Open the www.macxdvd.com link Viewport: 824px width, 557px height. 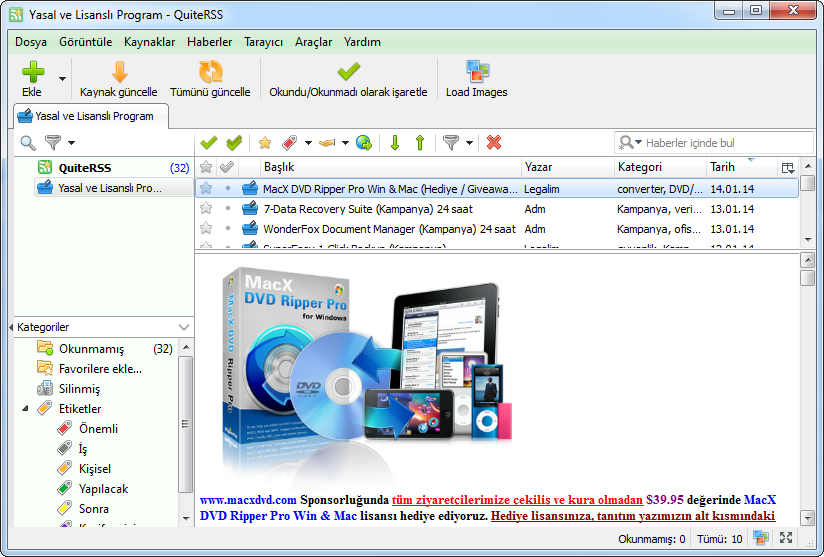[248, 499]
